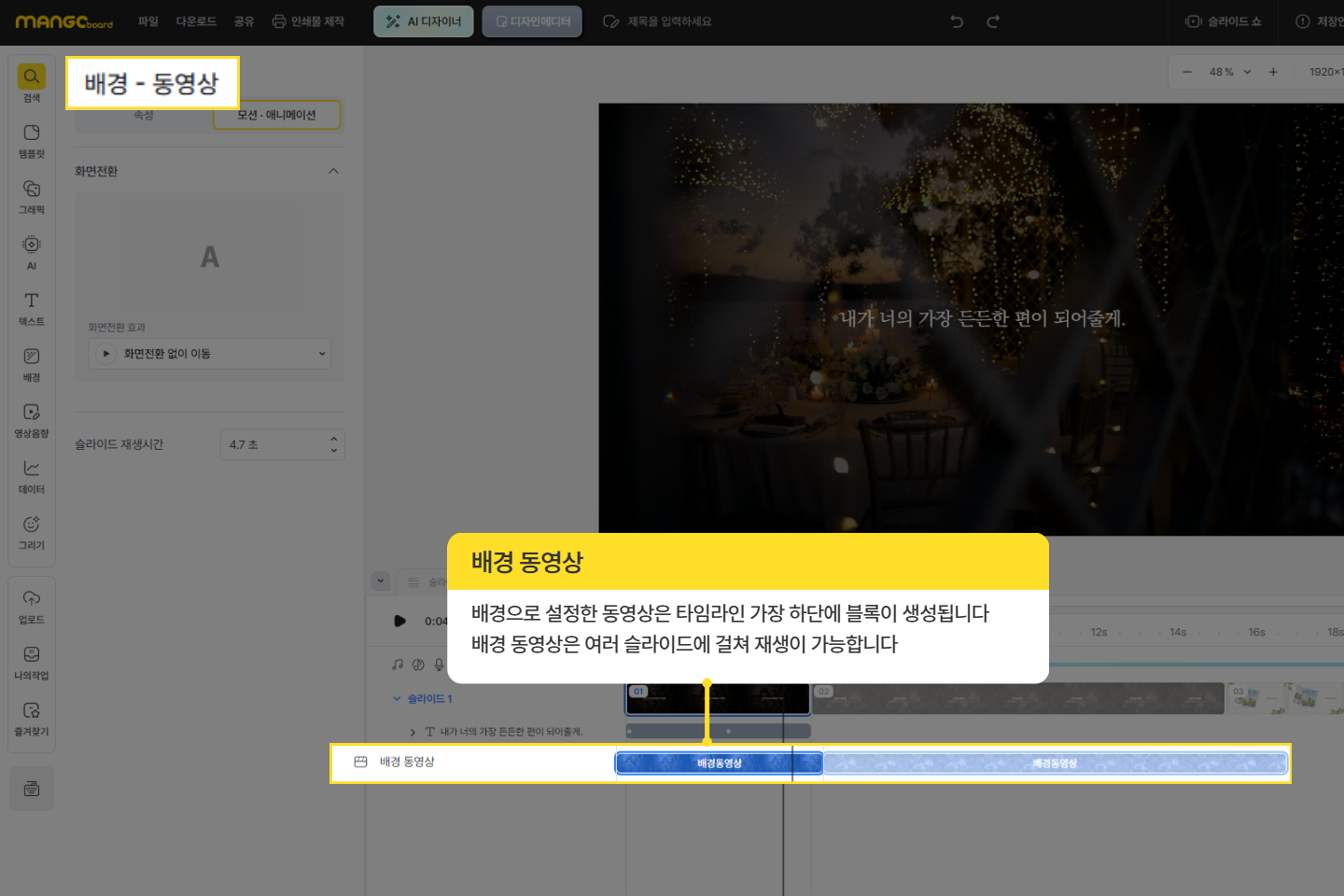Click the AI 디자이너 button
This screenshot has height=896, width=1344.
click(x=424, y=21)
